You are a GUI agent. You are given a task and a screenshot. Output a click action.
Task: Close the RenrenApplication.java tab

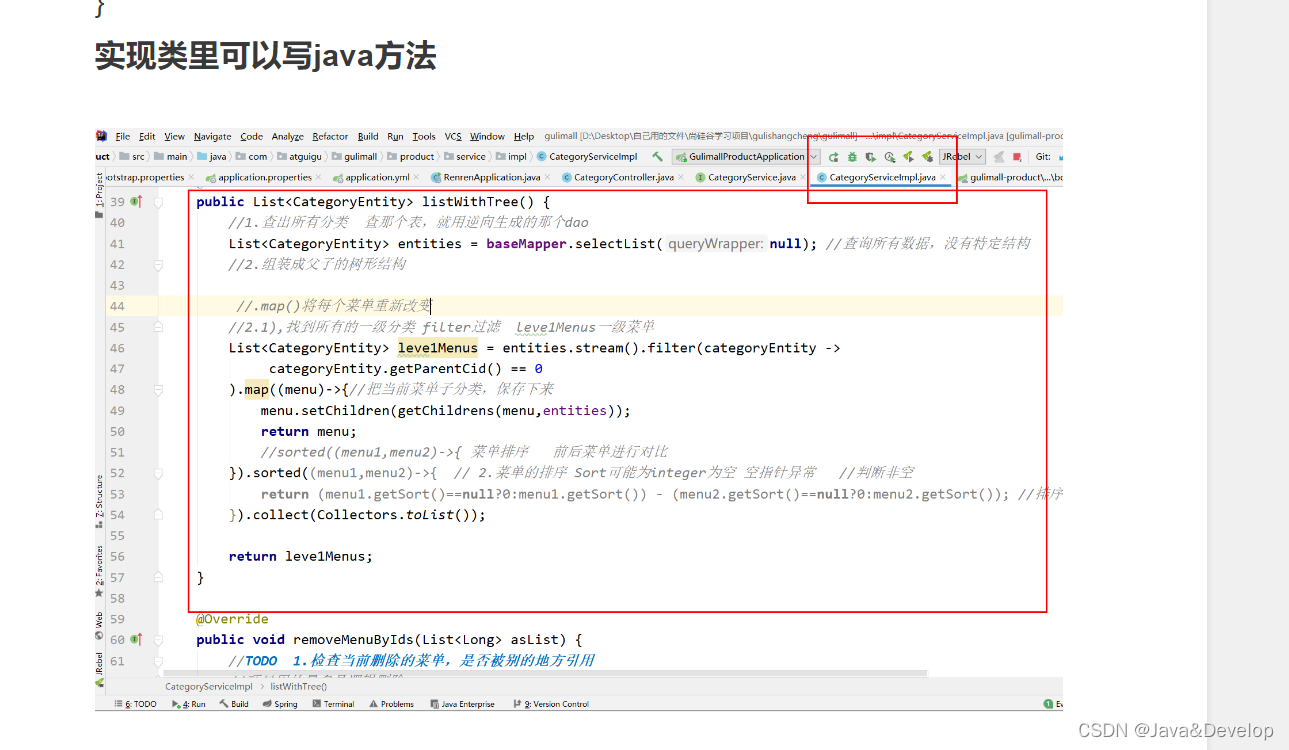click(x=547, y=177)
